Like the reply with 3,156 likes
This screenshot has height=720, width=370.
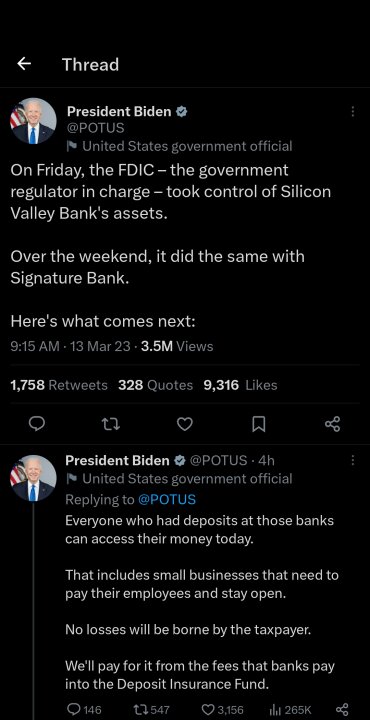(224, 709)
